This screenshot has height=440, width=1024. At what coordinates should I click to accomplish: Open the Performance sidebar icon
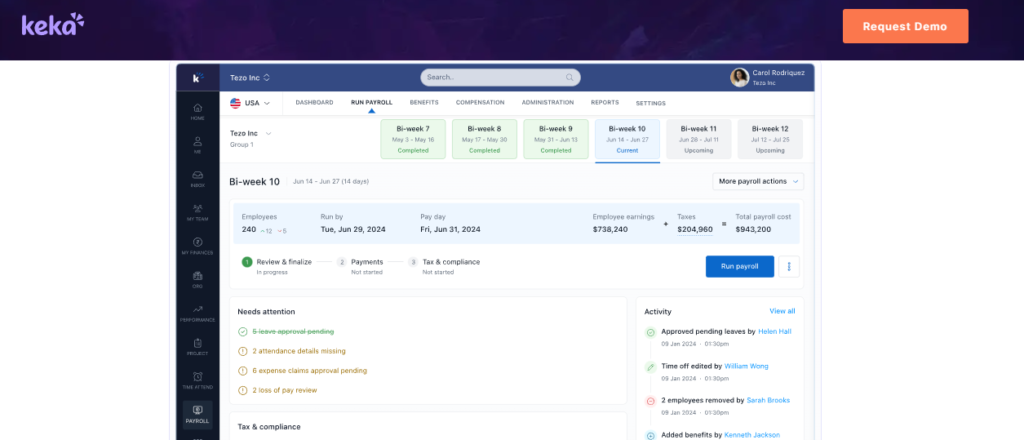point(198,313)
